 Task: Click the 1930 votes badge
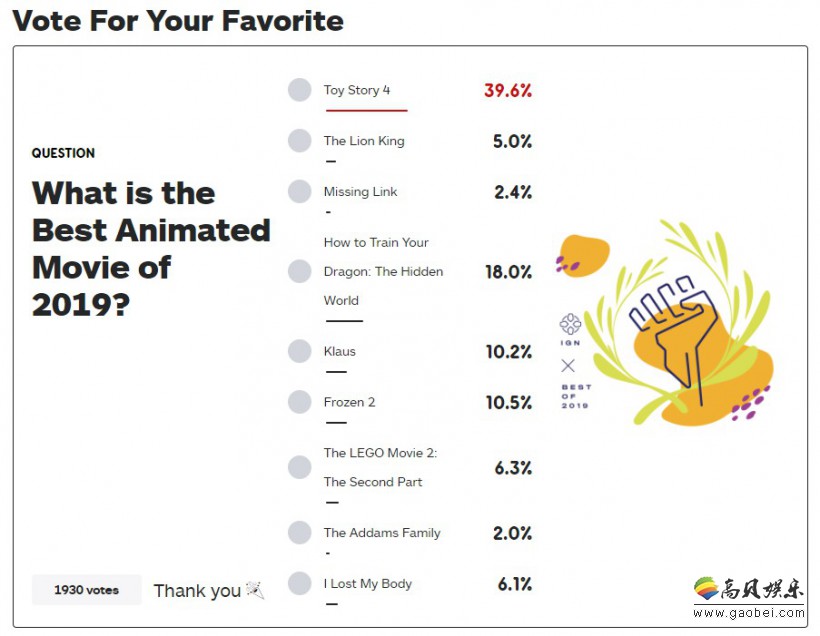click(86, 590)
